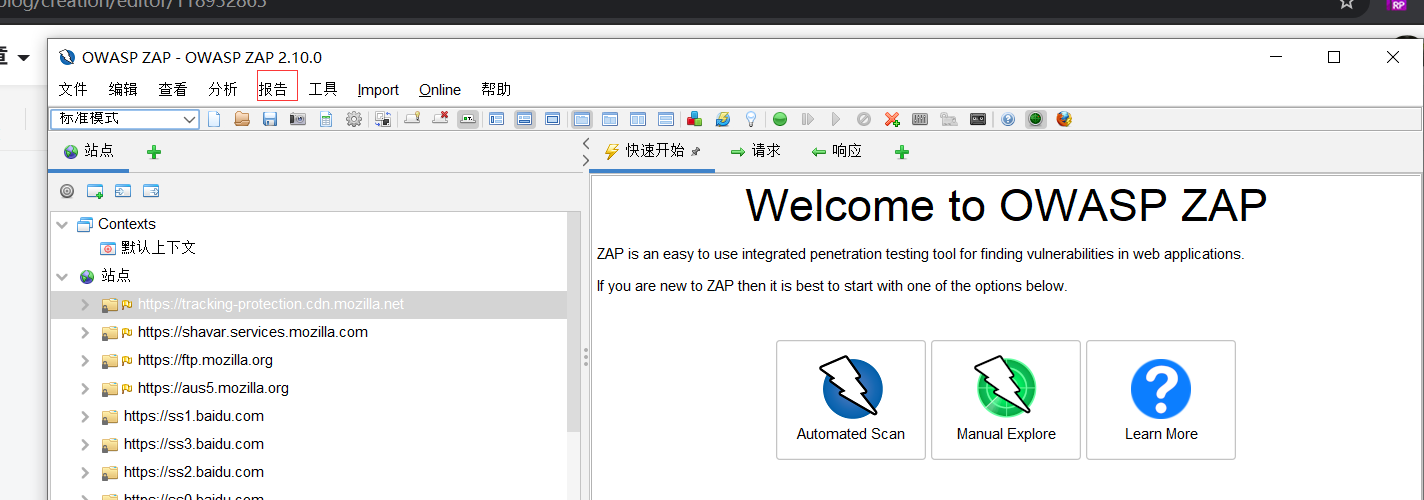Open the 文件 menu

(x=73, y=89)
